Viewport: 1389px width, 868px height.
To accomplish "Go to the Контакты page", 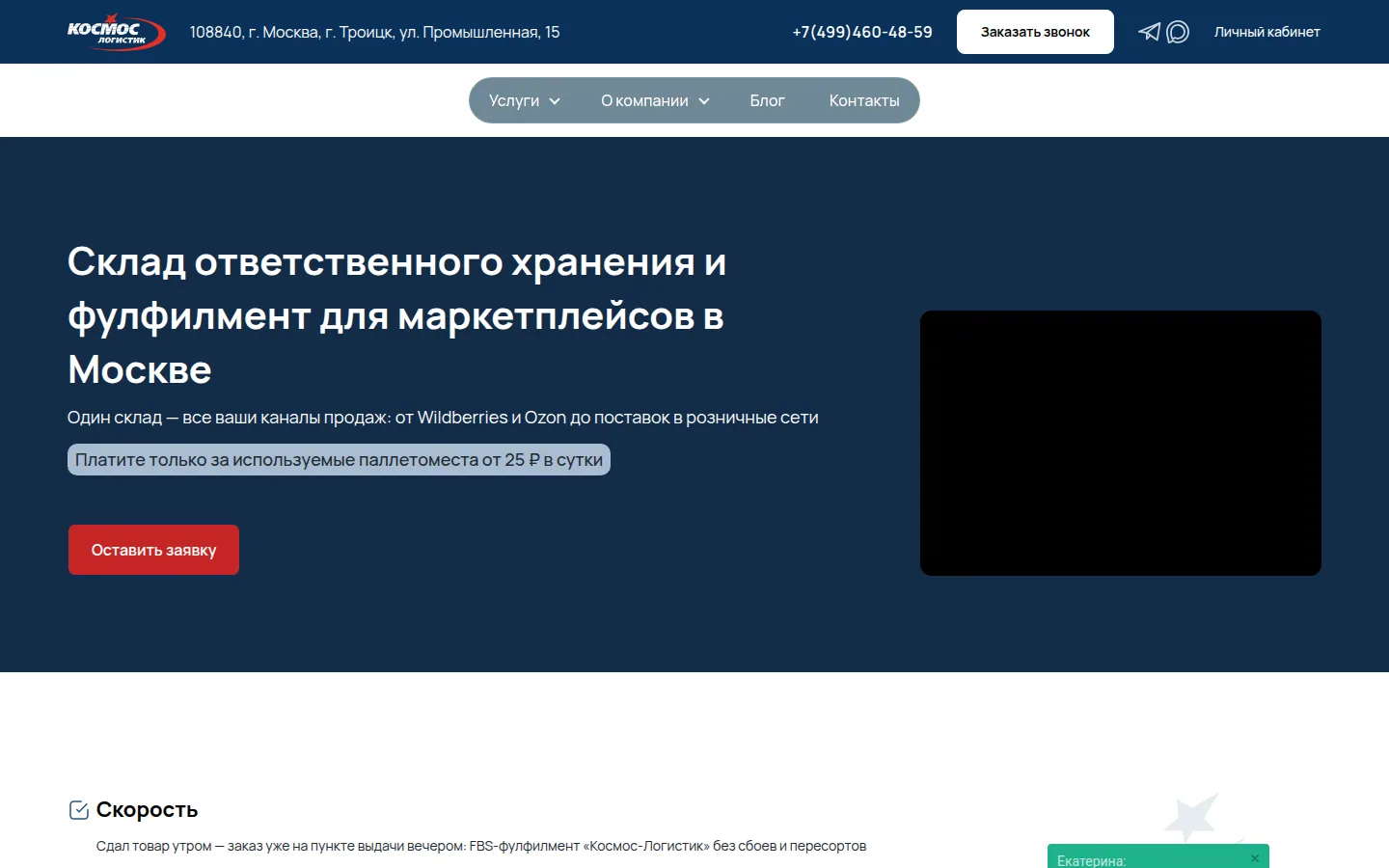I will click(x=864, y=100).
